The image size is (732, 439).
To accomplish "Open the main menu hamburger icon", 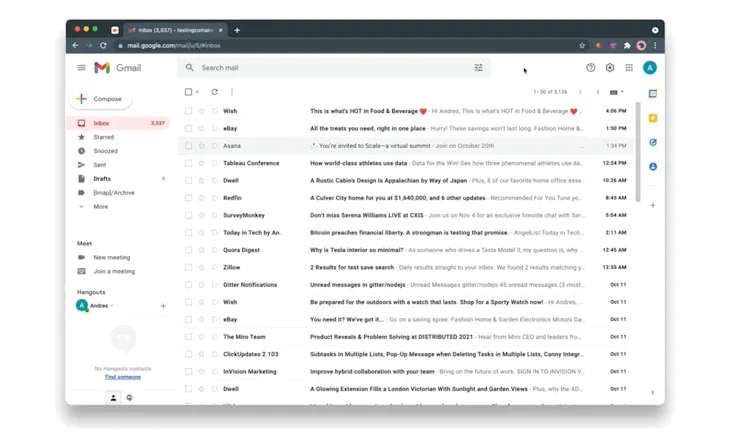I will tap(81, 68).
